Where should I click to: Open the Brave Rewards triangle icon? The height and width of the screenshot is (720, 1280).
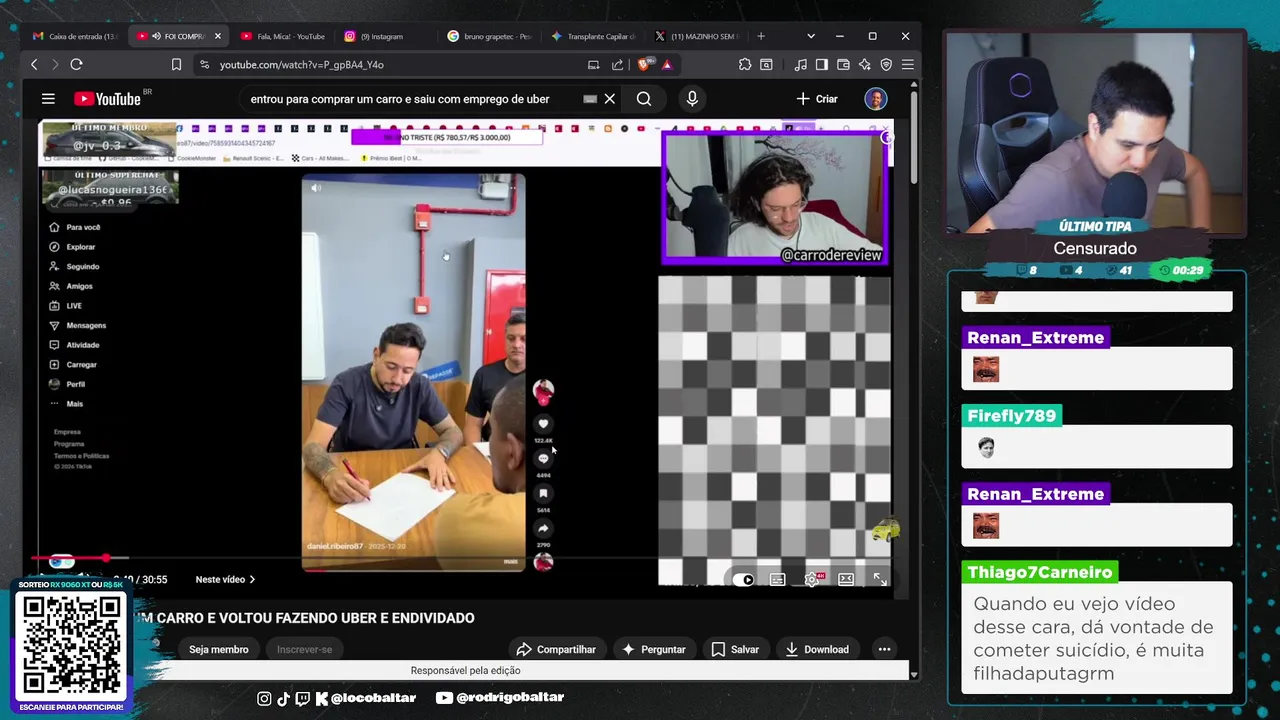[x=667, y=64]
